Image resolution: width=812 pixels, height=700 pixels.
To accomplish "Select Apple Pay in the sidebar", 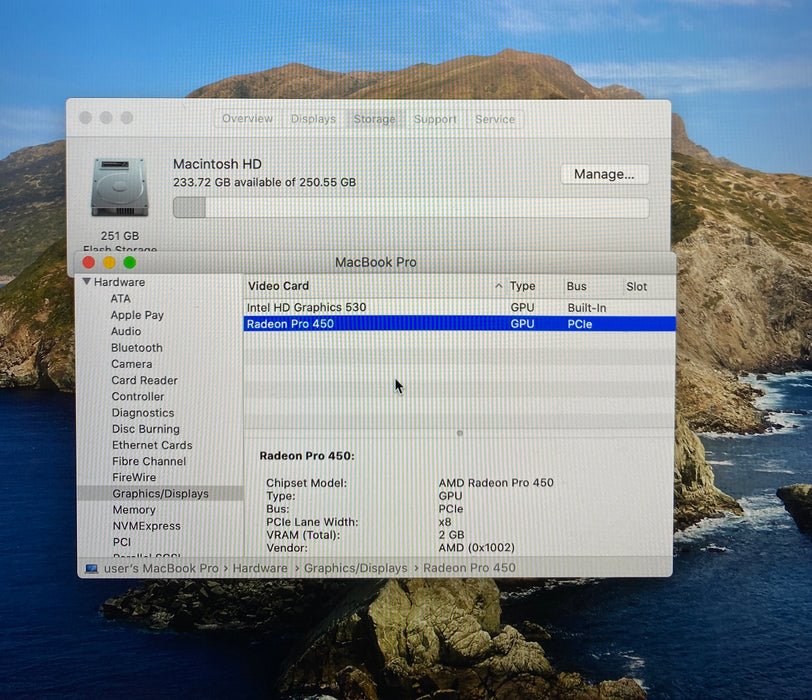I will tap(137, 315).
